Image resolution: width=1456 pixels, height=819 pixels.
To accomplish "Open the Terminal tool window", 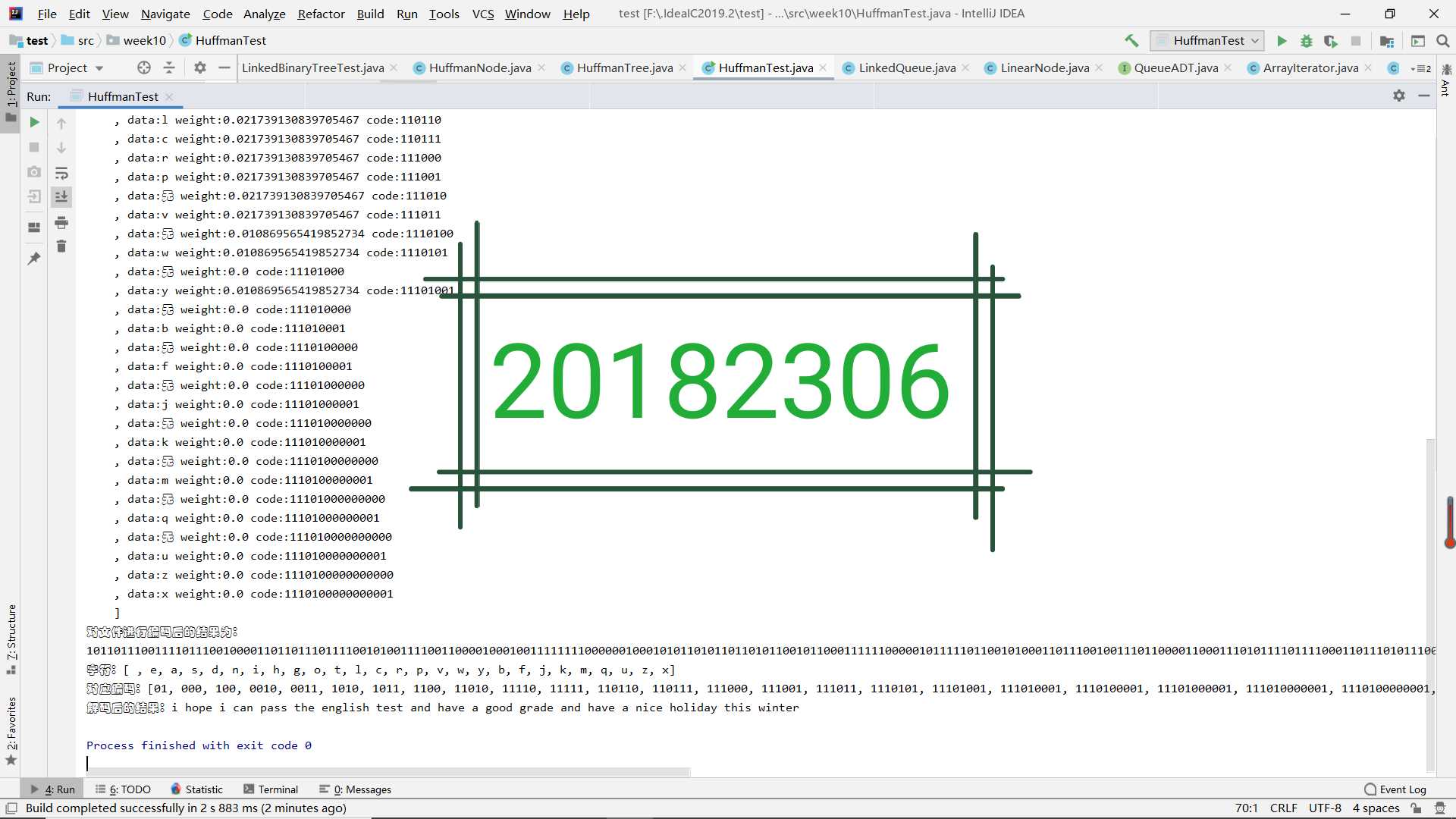I will point(271,789).
